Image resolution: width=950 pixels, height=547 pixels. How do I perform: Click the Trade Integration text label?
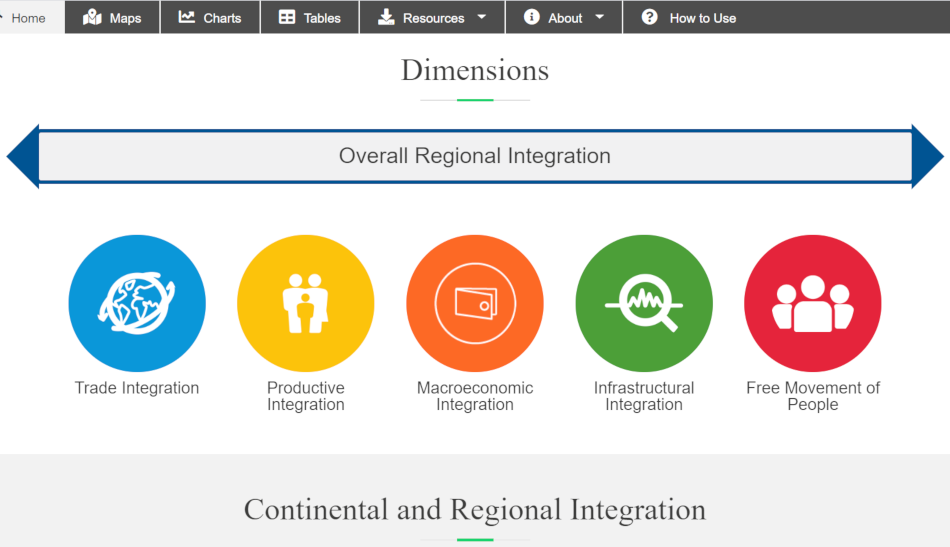[x=137, y=388]
